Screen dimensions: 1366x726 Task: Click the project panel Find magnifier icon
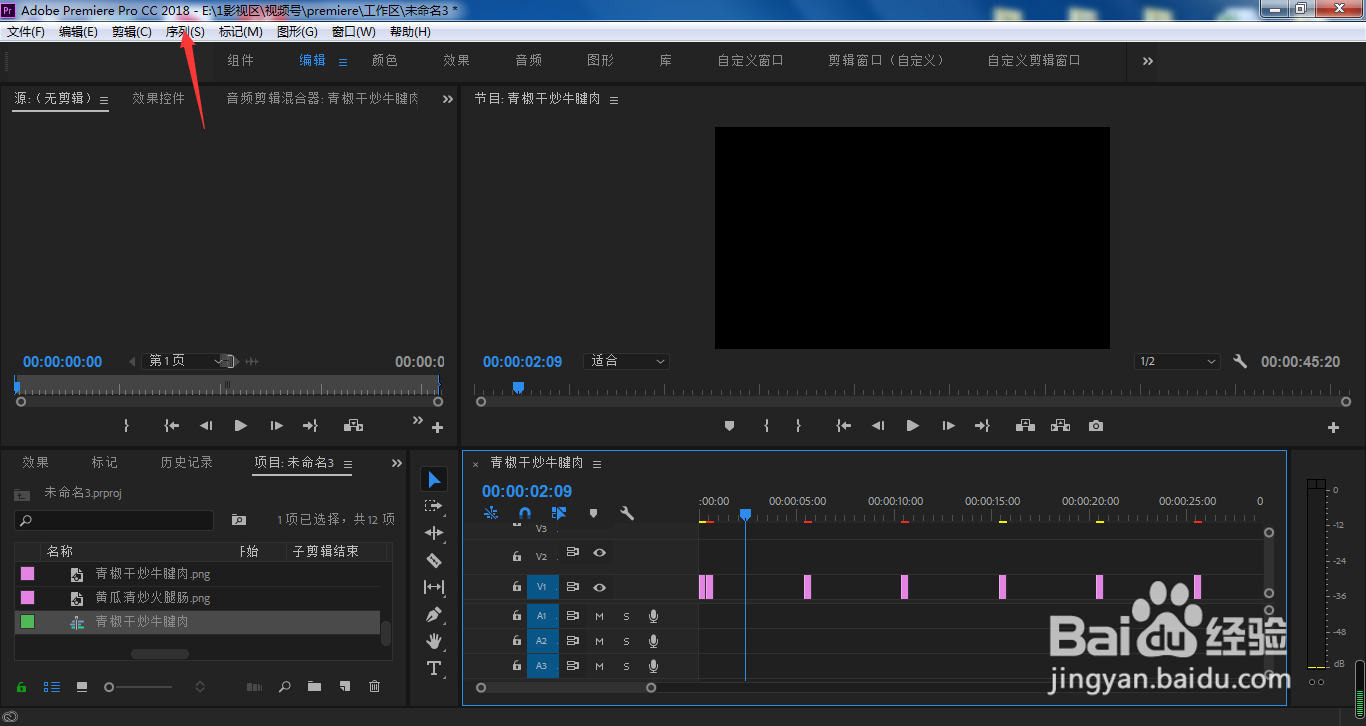(x=285, y=687)
